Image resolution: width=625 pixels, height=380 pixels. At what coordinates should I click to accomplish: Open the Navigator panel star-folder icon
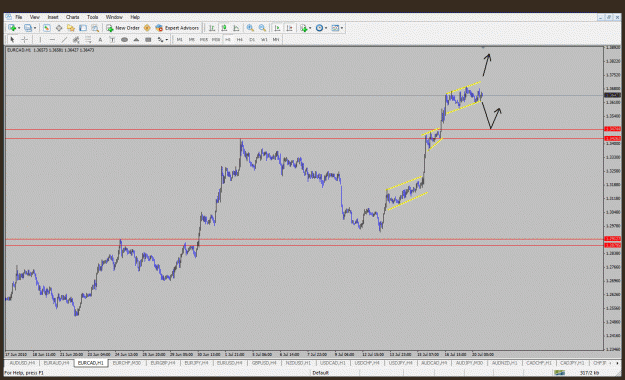(71, 28)
